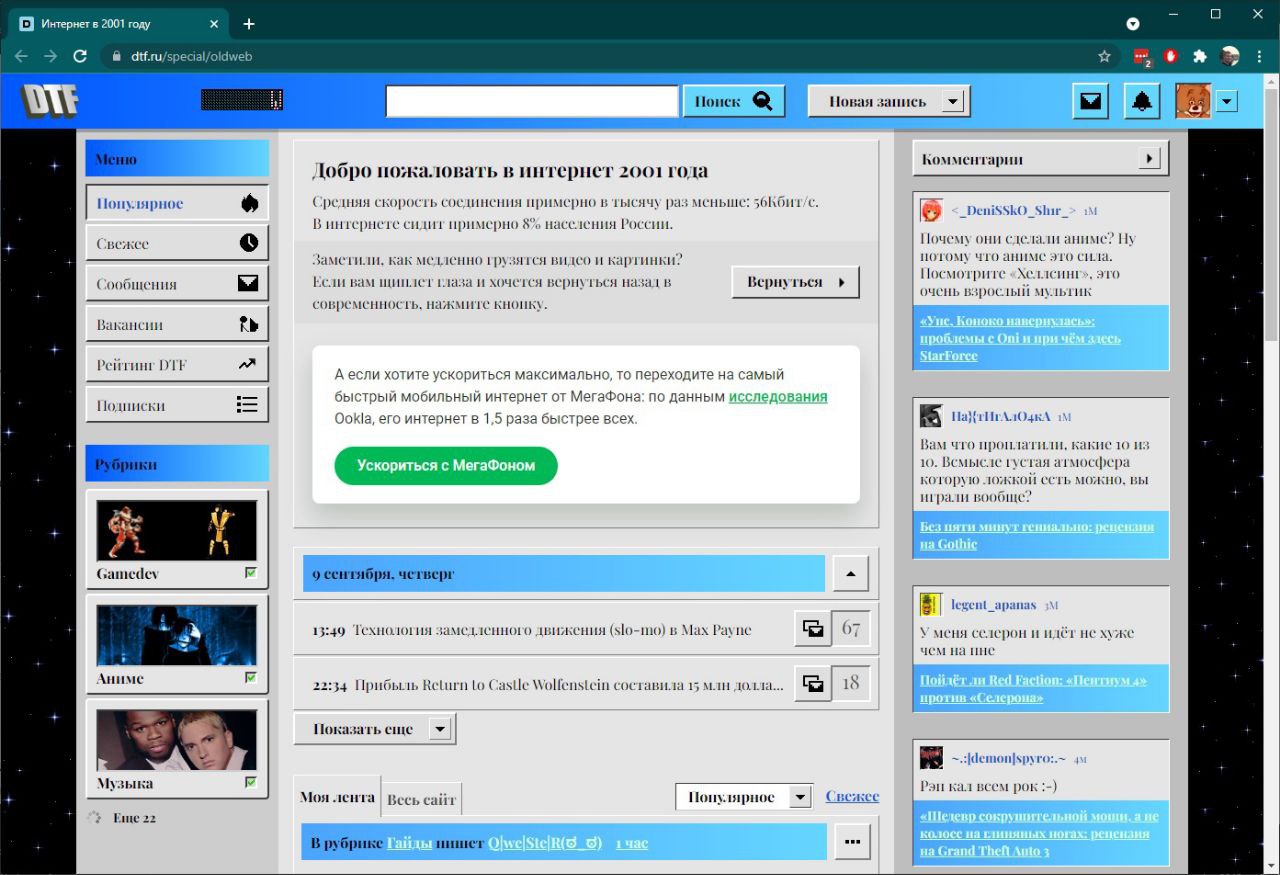Open the Новая запись dropdown arrow
The image size is (1280, 875).
point(953,101)
